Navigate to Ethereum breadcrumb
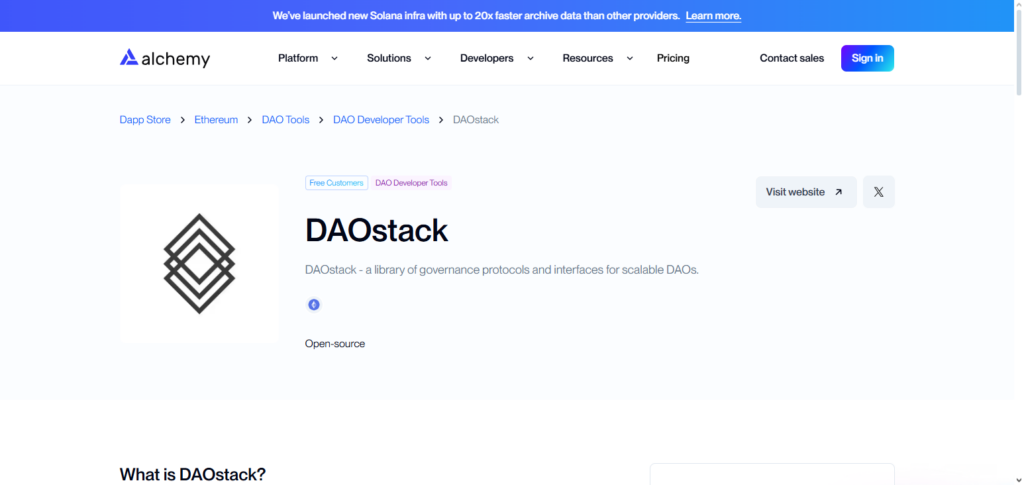Viewport: 1024px width, 485px height. [x=216, y=119]
